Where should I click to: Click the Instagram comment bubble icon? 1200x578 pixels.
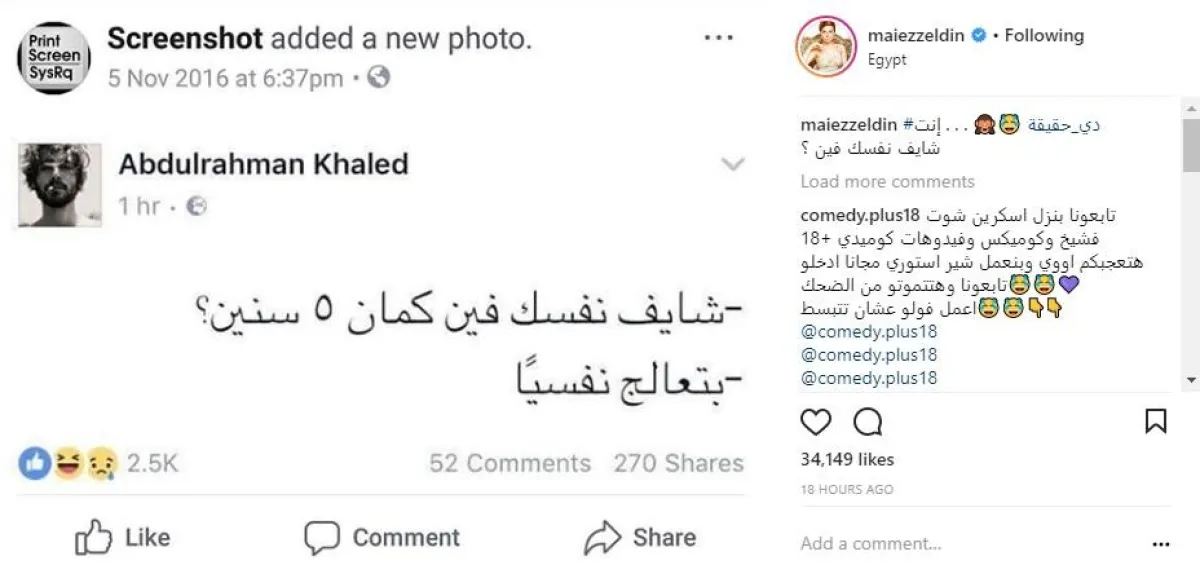(868, 423)
